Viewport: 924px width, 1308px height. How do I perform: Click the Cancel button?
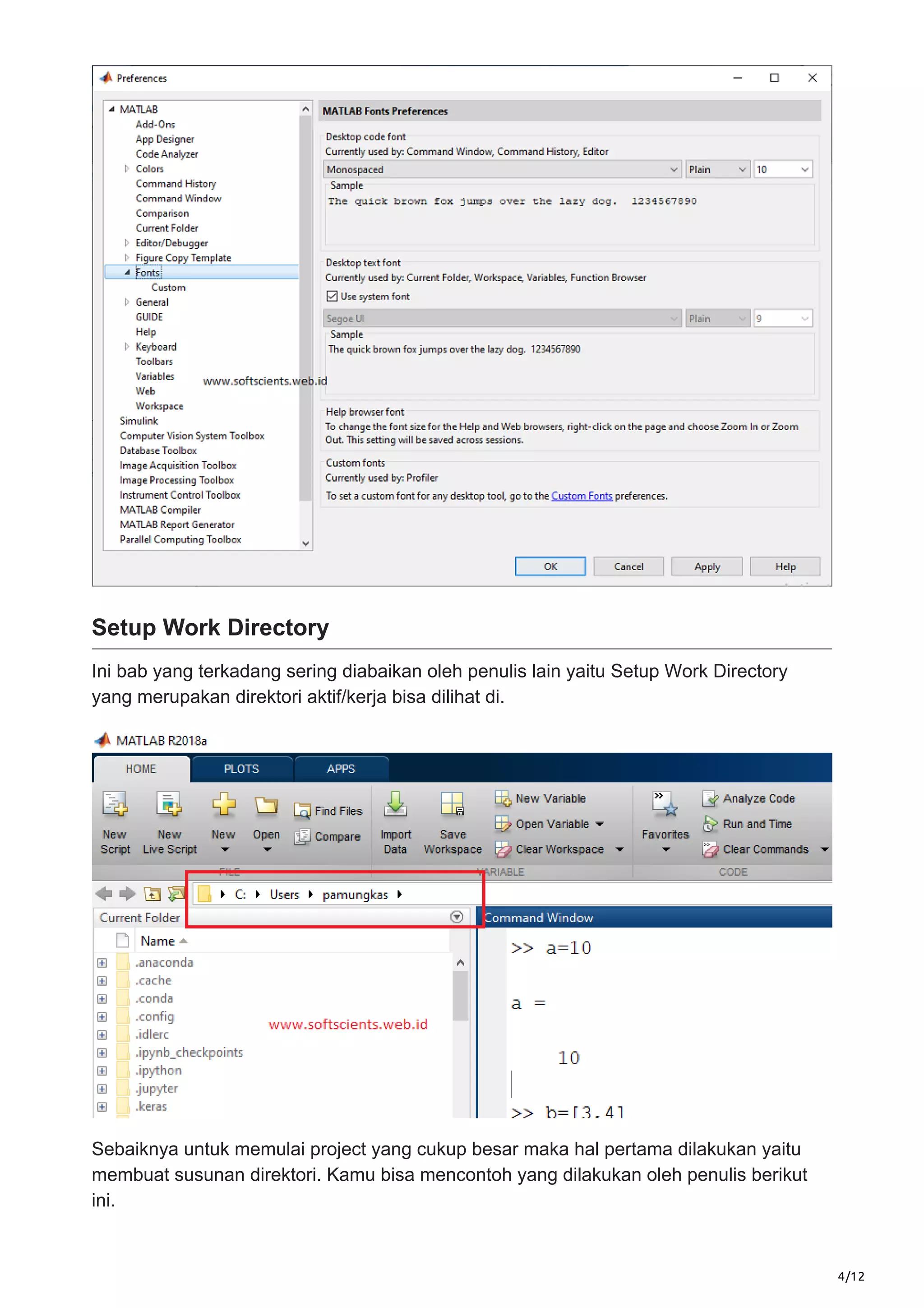click(x=628, y=566)
